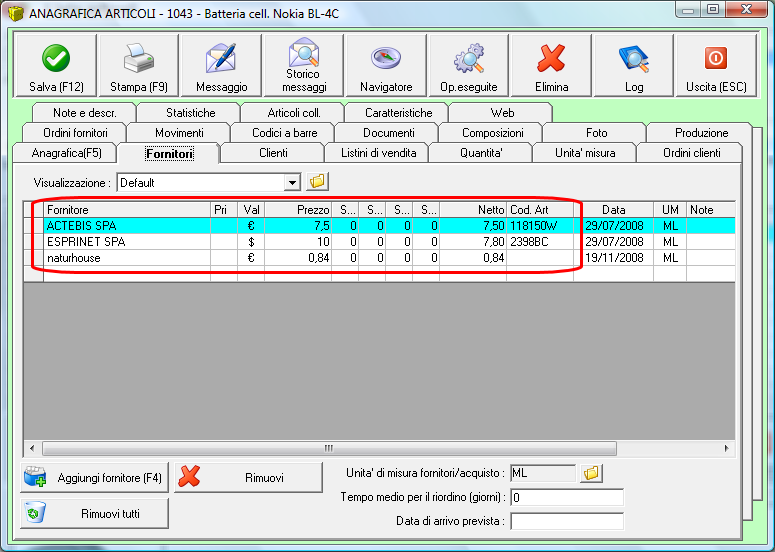
Task: Click Uscita (ESC) exit button
Action: point(716,65)
